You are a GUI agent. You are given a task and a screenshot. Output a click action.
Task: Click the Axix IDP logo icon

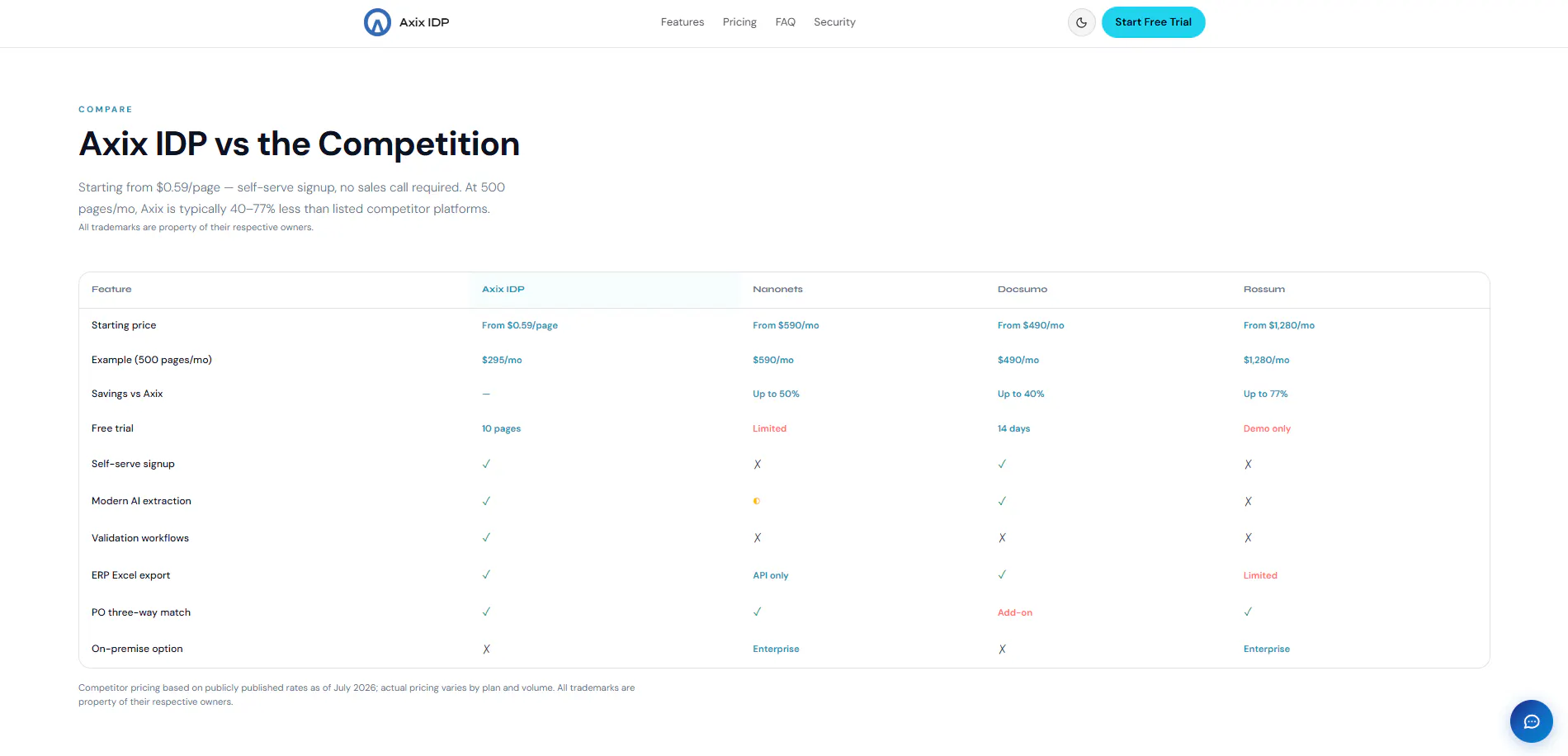pyautogui.click(x=377, y=22)
